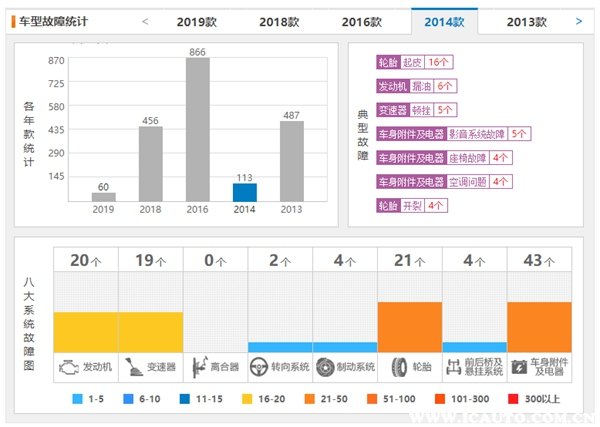Click the tire (轮胎) icon
The height and width of the screenshot is (427, 600).
[x=397, y=367]
